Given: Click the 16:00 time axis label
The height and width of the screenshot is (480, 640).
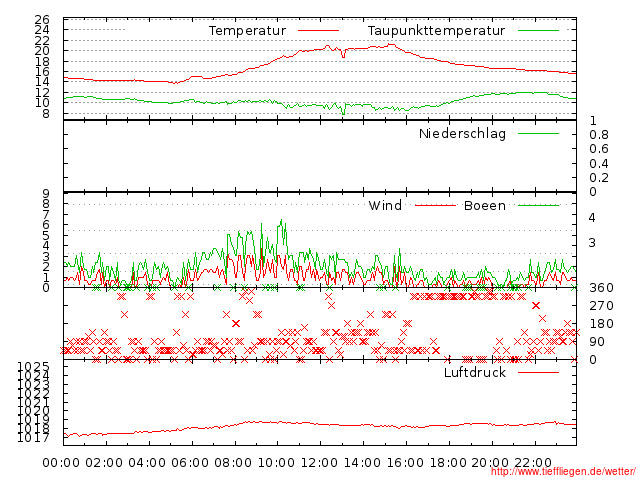Looking at the screenshot, I should [405, 463].
